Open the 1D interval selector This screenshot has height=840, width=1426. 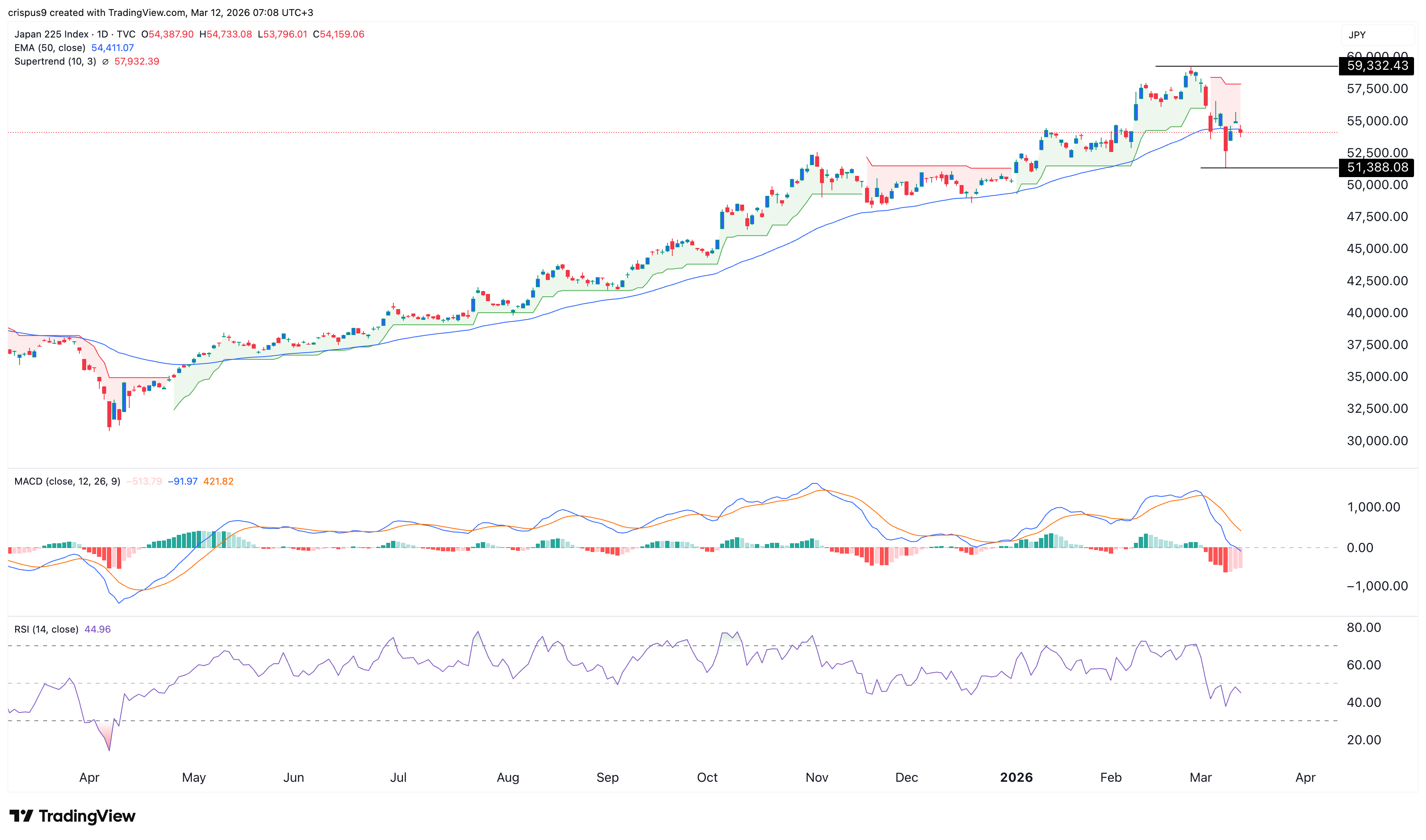[x=103, y=34]
